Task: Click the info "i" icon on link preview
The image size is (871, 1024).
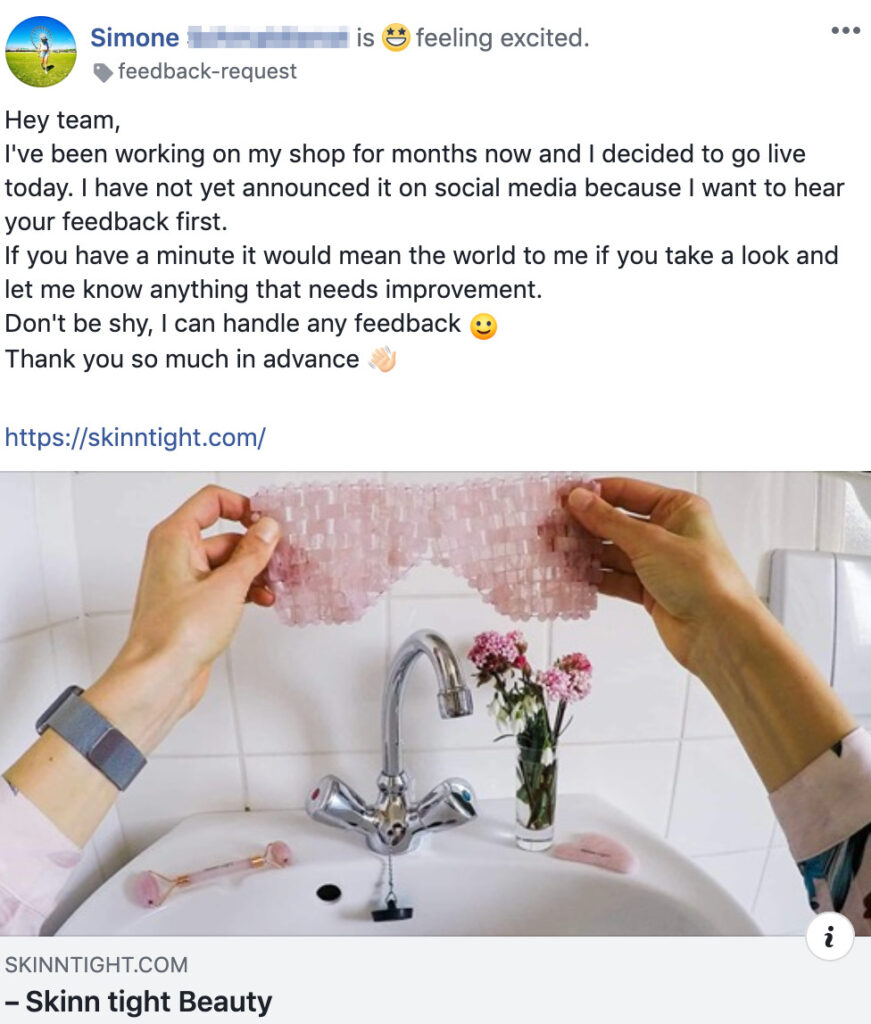Action: (x=830, y=937)
